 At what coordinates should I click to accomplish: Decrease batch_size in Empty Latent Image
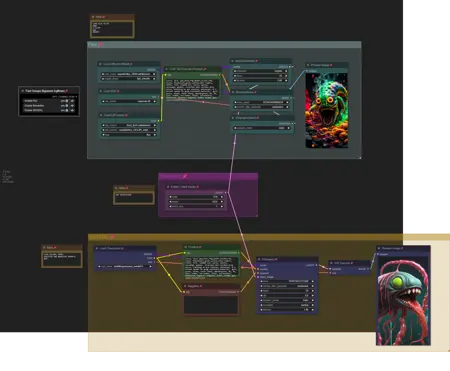[170, 206]
